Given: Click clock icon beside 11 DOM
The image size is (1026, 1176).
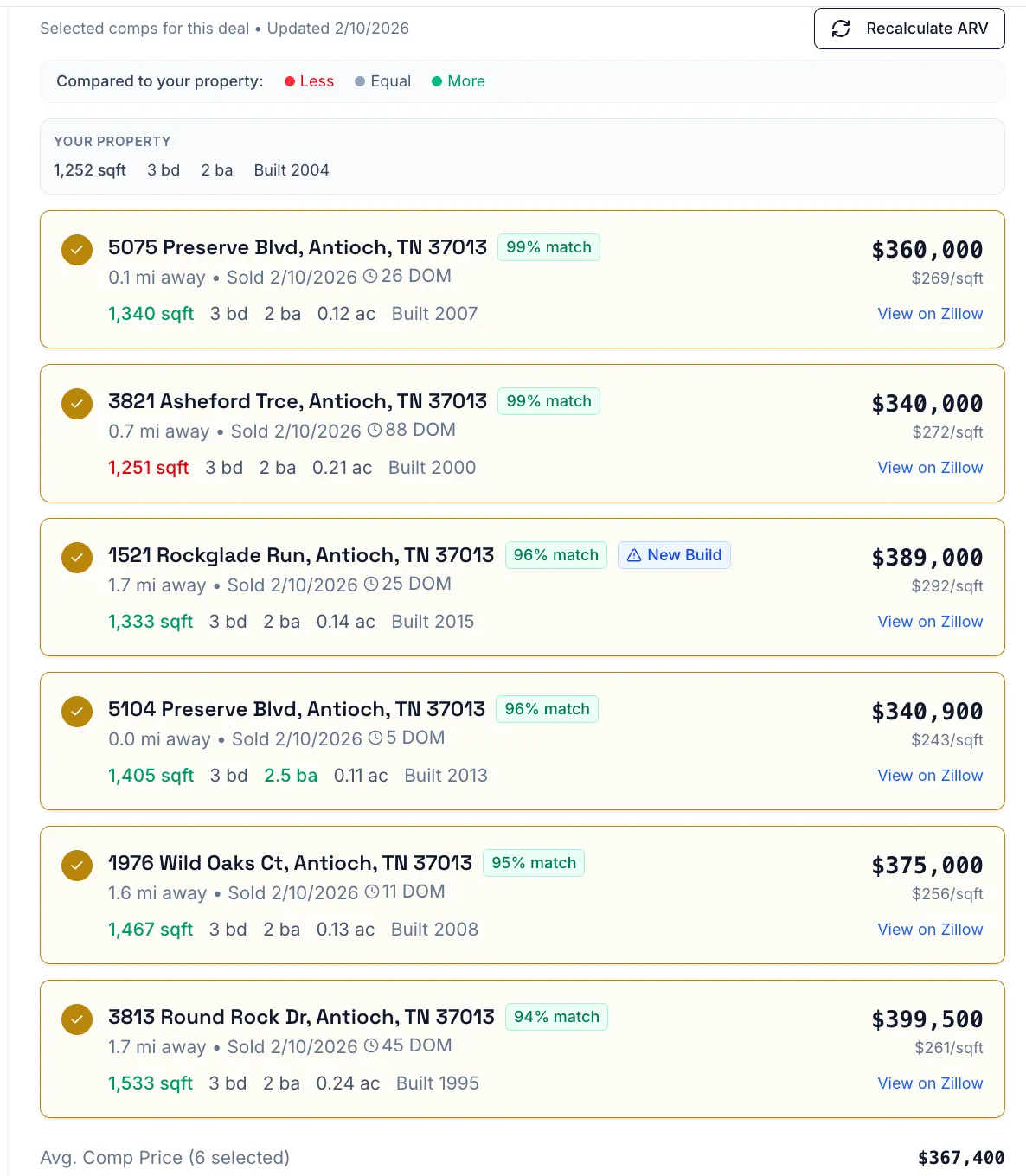Looking at the screenshot, I should point(372,892).
